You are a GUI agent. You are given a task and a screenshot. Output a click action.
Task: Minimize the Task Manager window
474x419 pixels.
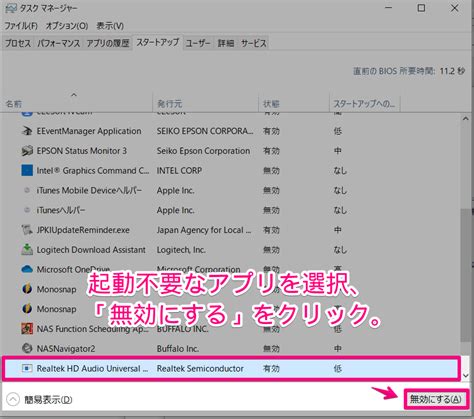click(388, 8)
